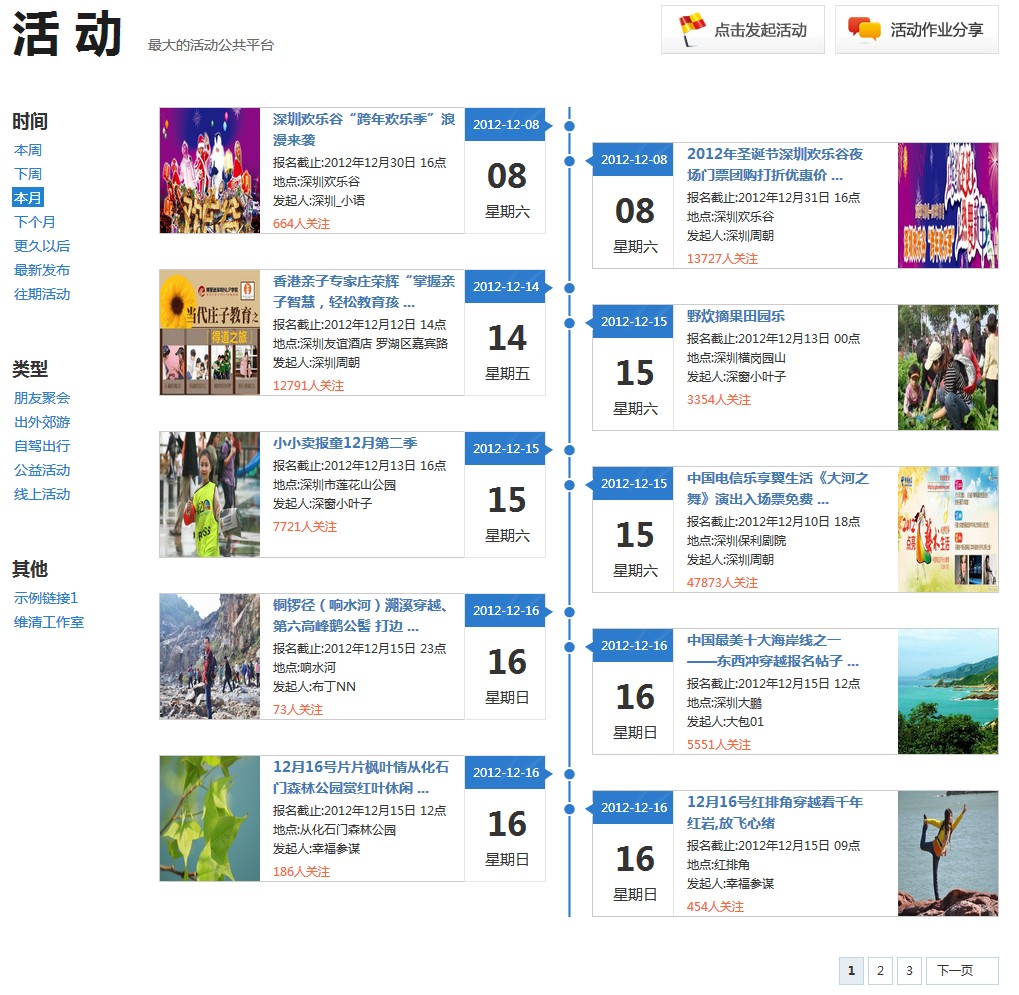The width and height of the screenshot is (1019, 995).
Task: Click timeline dot for 小小卖报童 event
Action: point(569,450)
